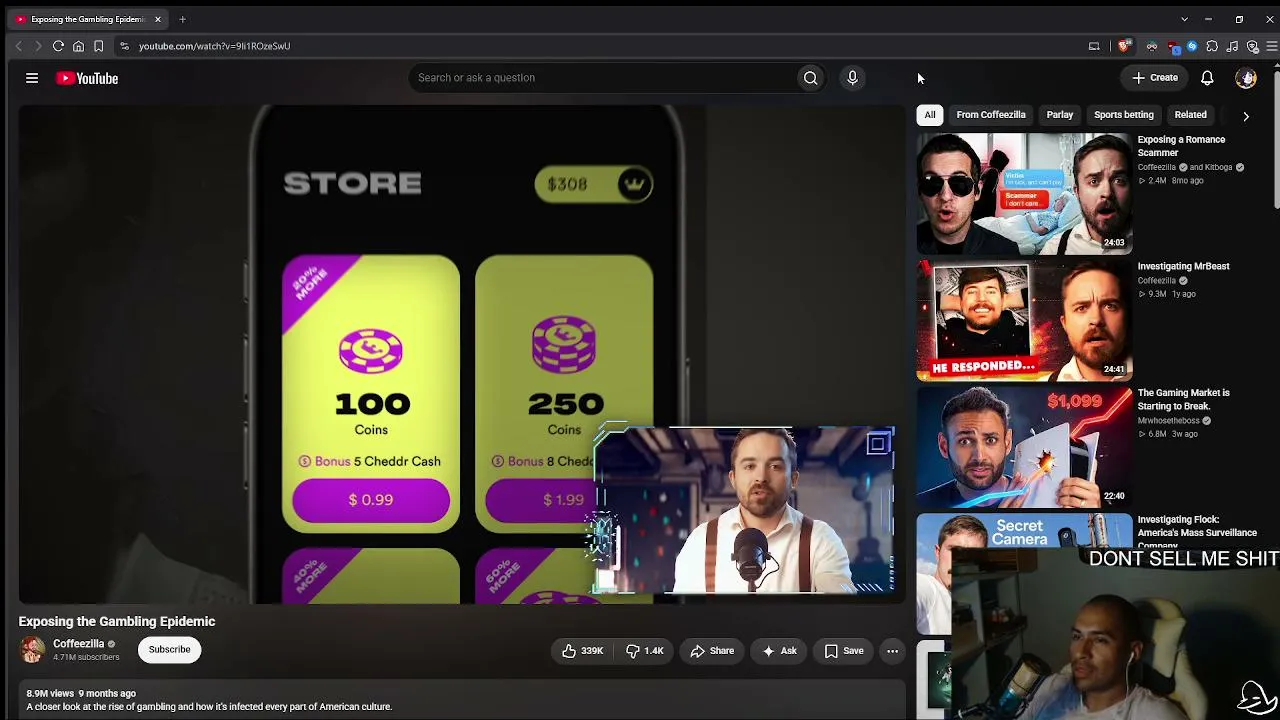Select the Sports betting chip
This screenshot has width=1280, height=720.
pos(1124,115)
